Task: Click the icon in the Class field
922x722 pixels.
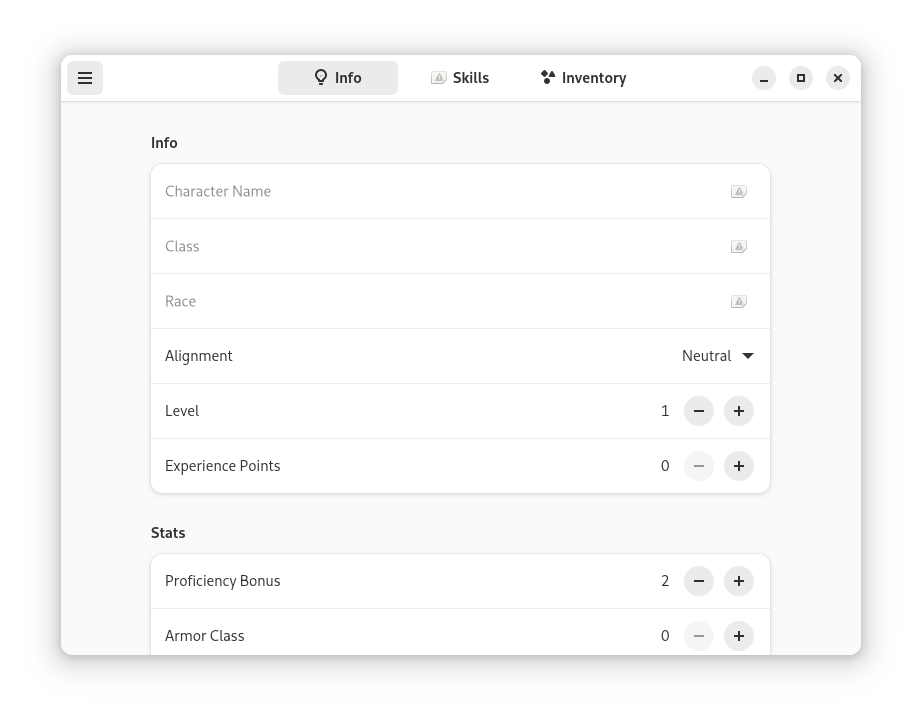Action: point(739,246)
